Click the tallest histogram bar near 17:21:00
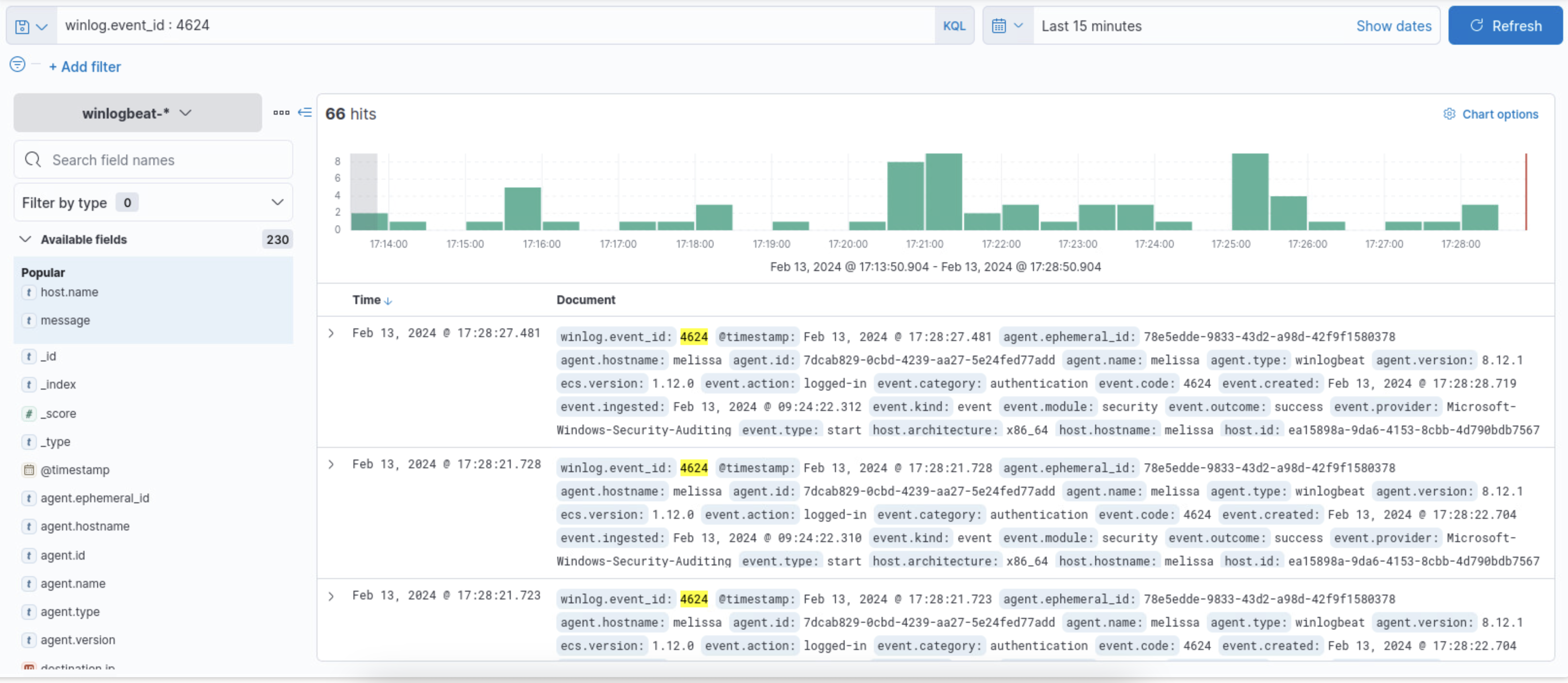The width and height of the screenshot is (1568, 683). [x=944, y=191]
